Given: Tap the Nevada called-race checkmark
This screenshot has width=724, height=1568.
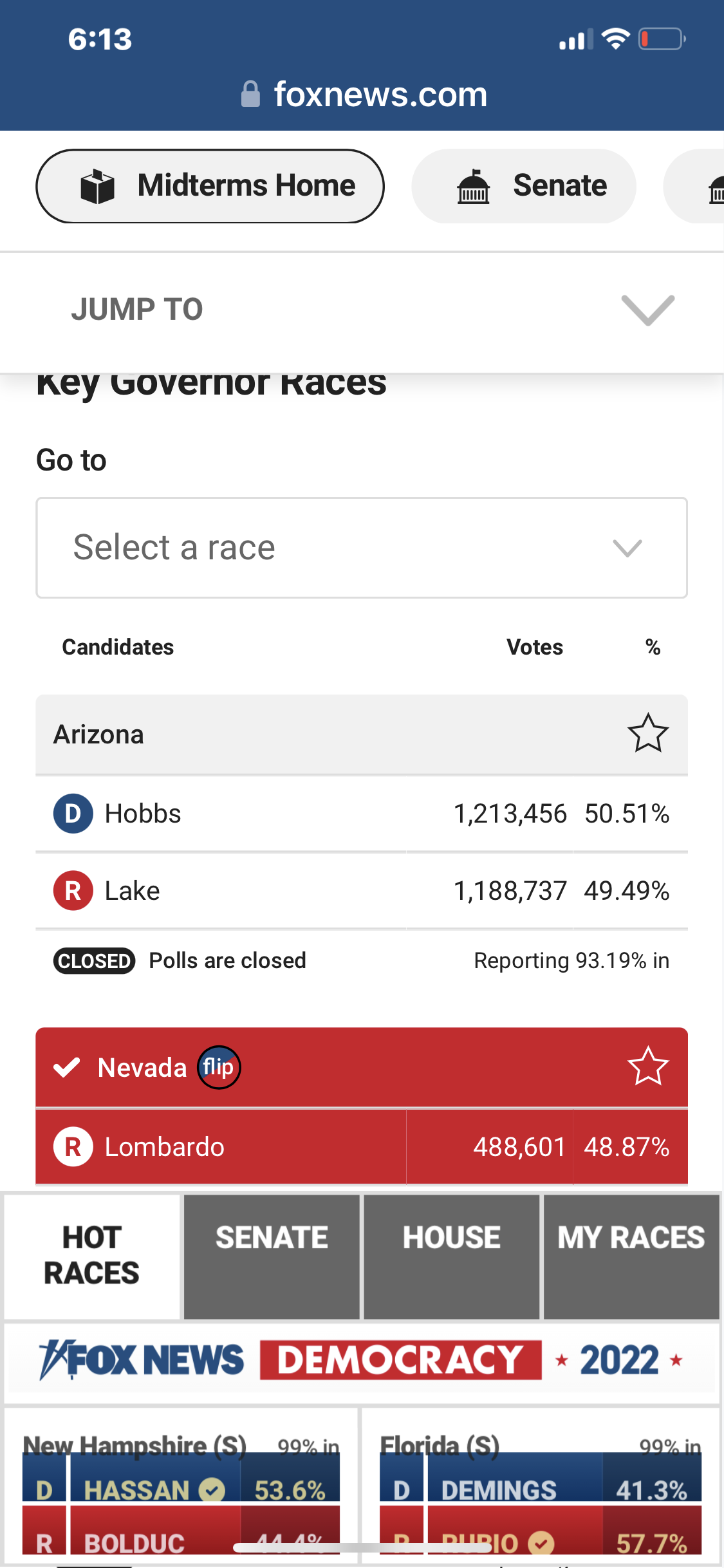Looking at the screenshot, I should coord(67,1067).
